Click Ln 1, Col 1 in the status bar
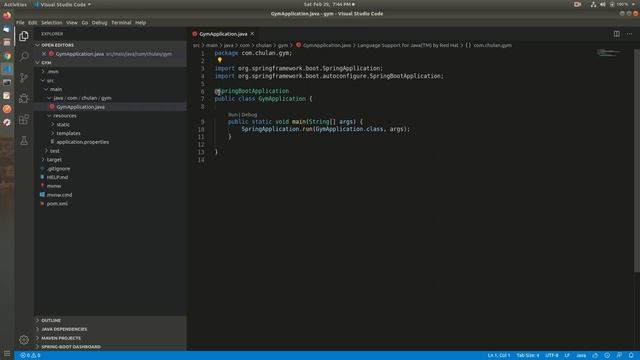 coord(499,356)
